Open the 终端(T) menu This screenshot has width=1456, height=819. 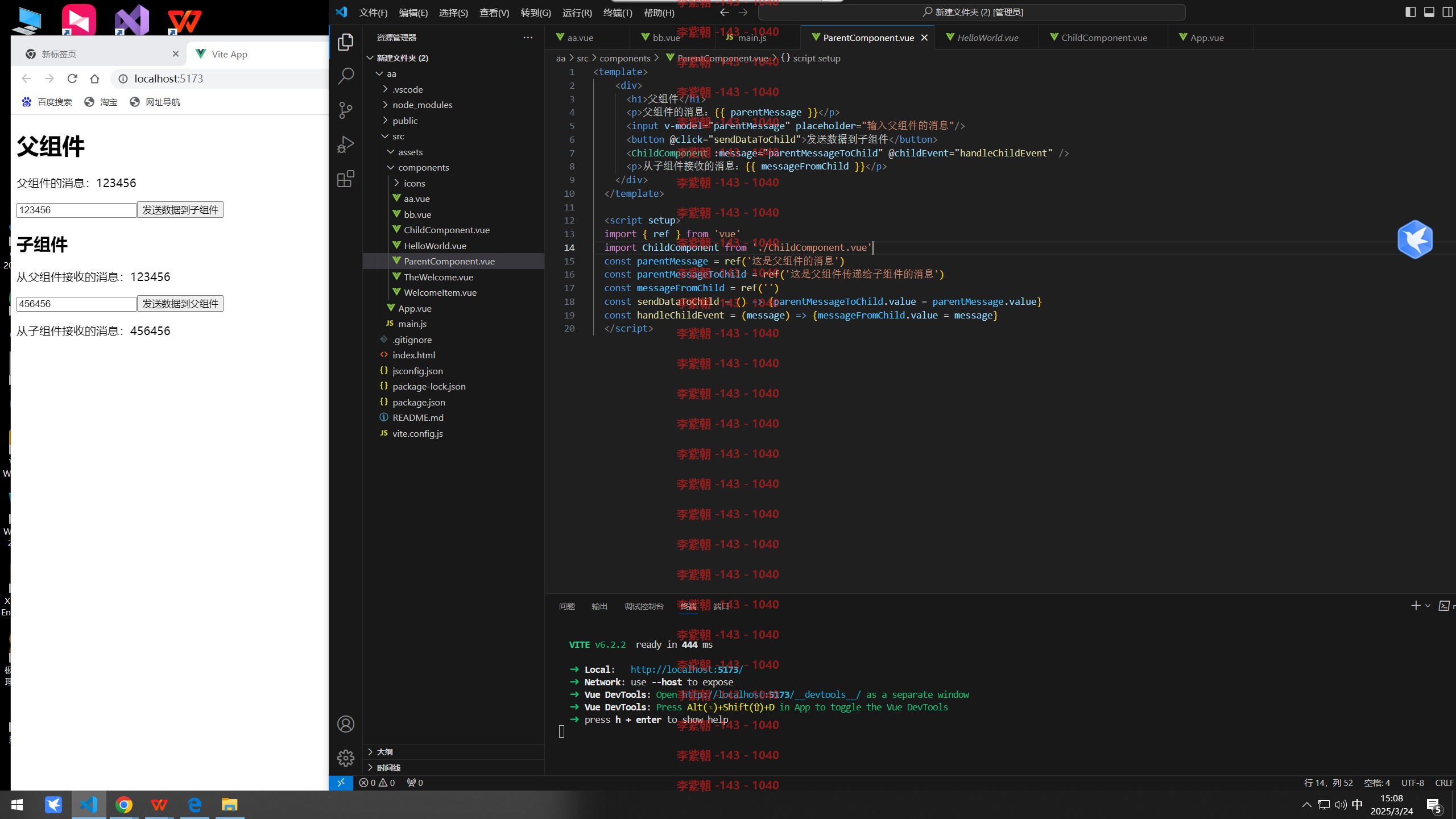[618, 13]
